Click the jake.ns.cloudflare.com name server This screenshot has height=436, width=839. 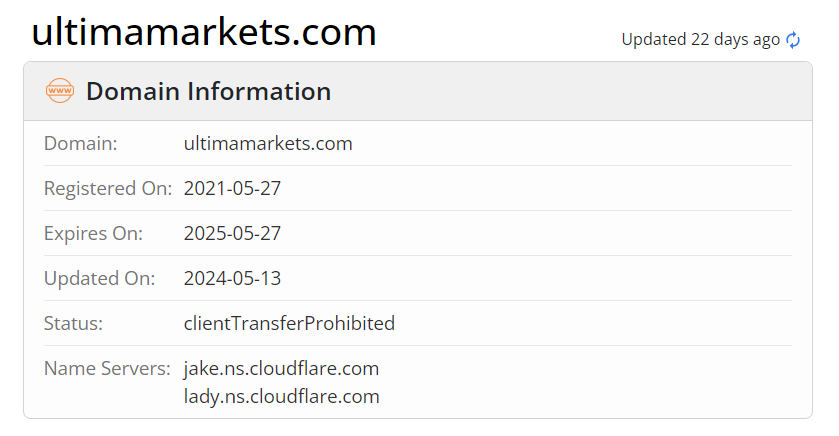(281, 368)
